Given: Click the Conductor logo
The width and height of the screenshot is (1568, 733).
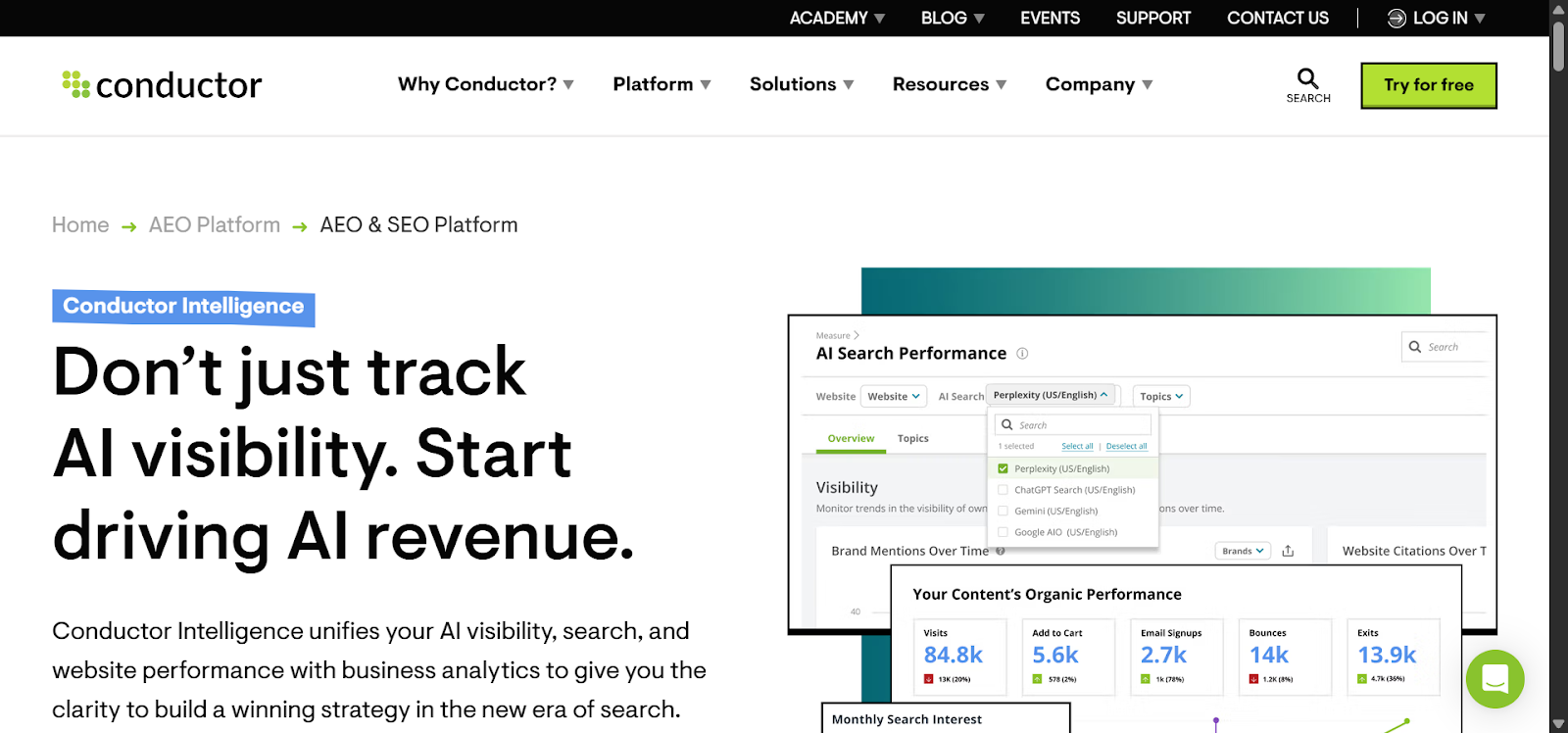Looking at the screenshot, I should [x=160, y=85].
